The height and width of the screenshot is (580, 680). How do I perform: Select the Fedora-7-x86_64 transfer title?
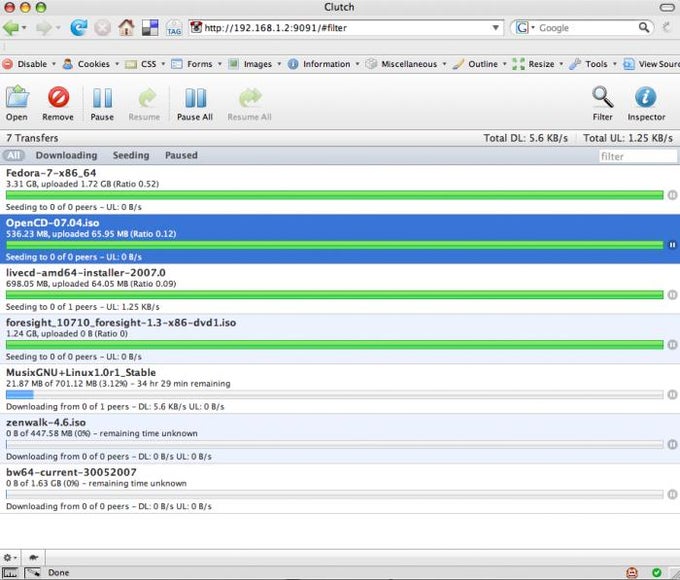click(51, 173)
